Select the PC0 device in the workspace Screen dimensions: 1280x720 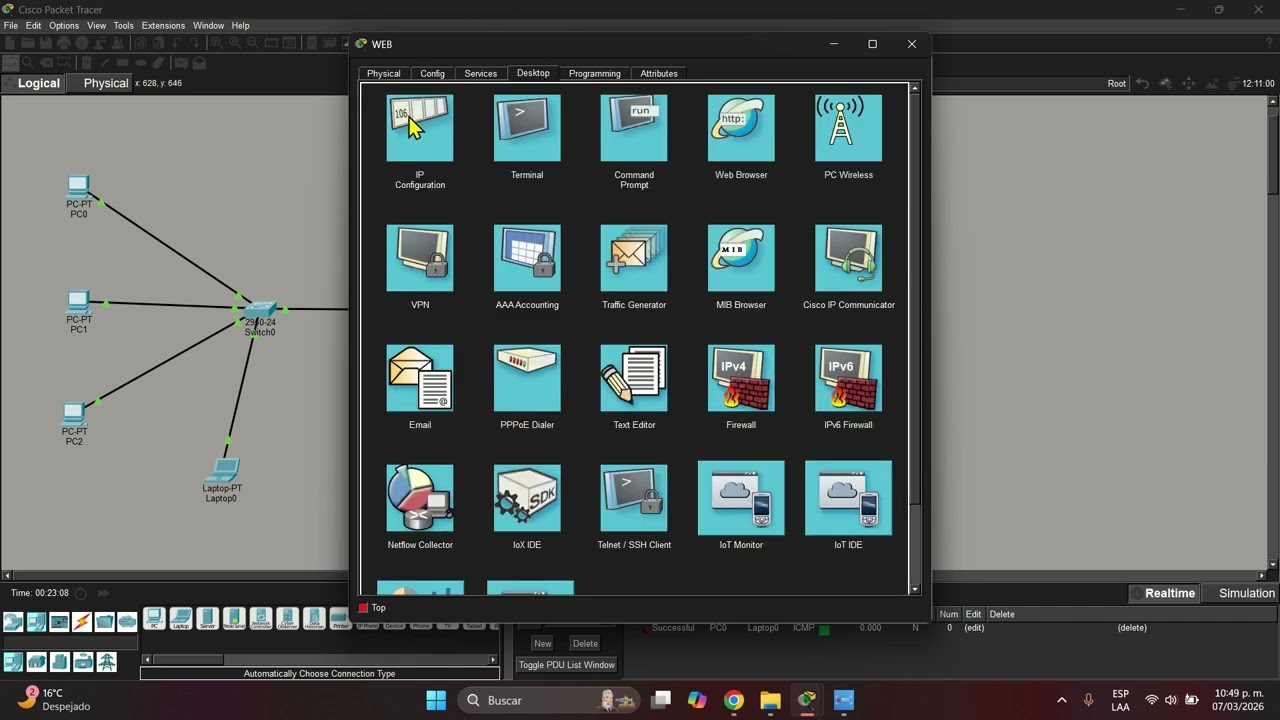pyautogui.click(x=79, y=188)
